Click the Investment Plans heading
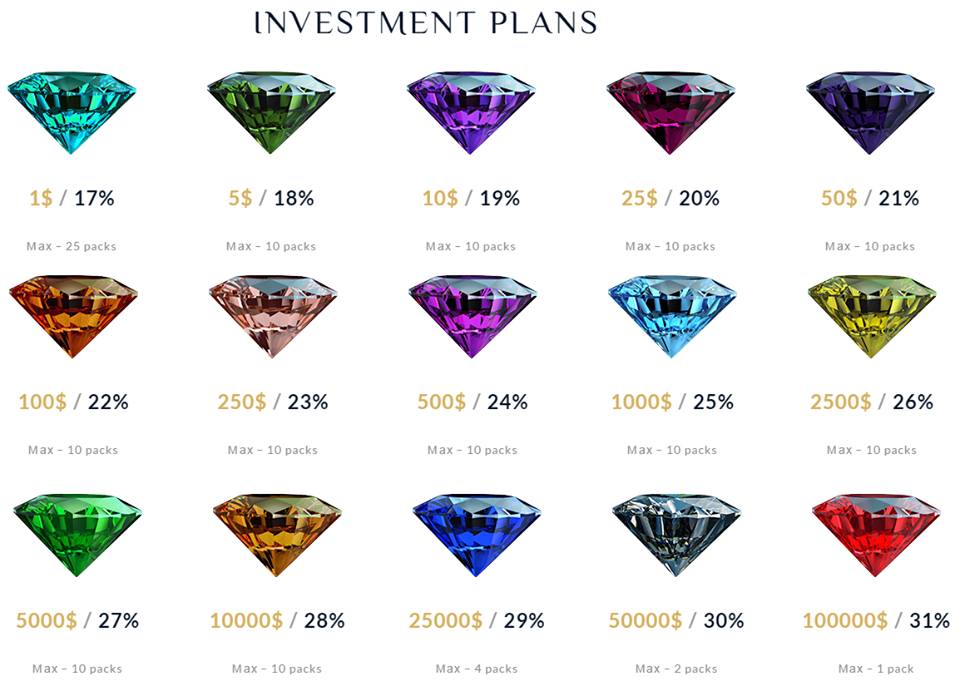This screenshot has width=960, height=691. [426, 23]
